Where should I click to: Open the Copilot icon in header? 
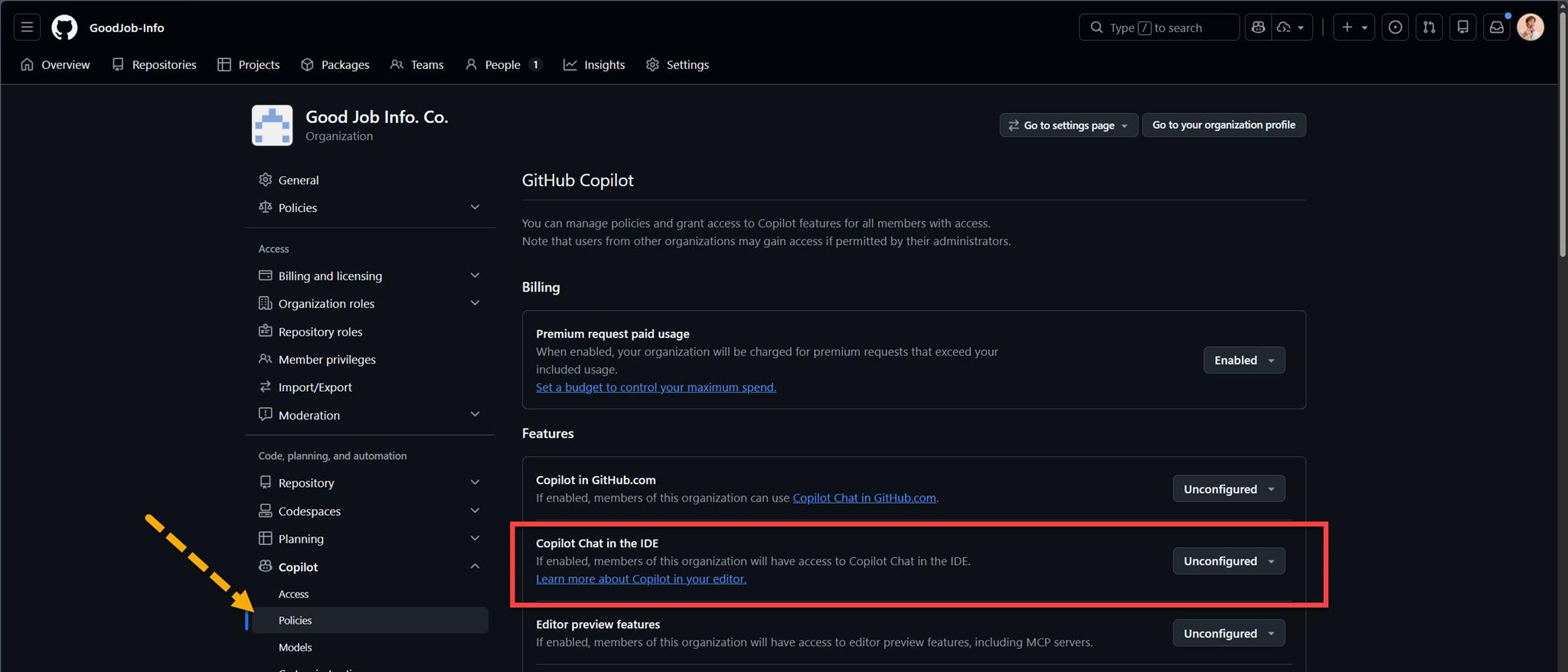click(x=1258, y=28)
